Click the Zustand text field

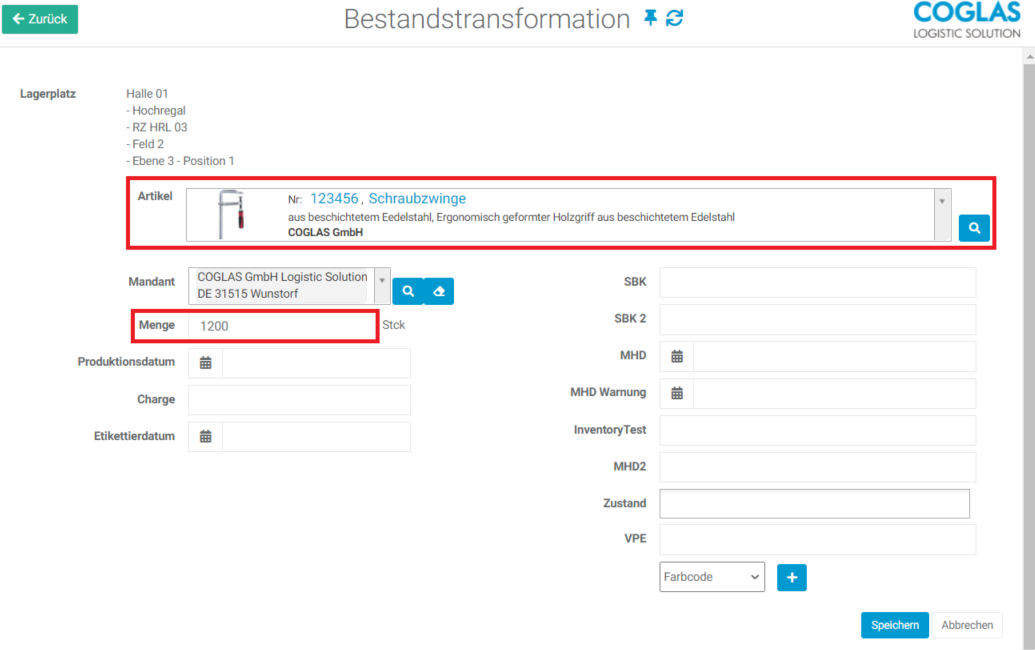coord(815,504)
